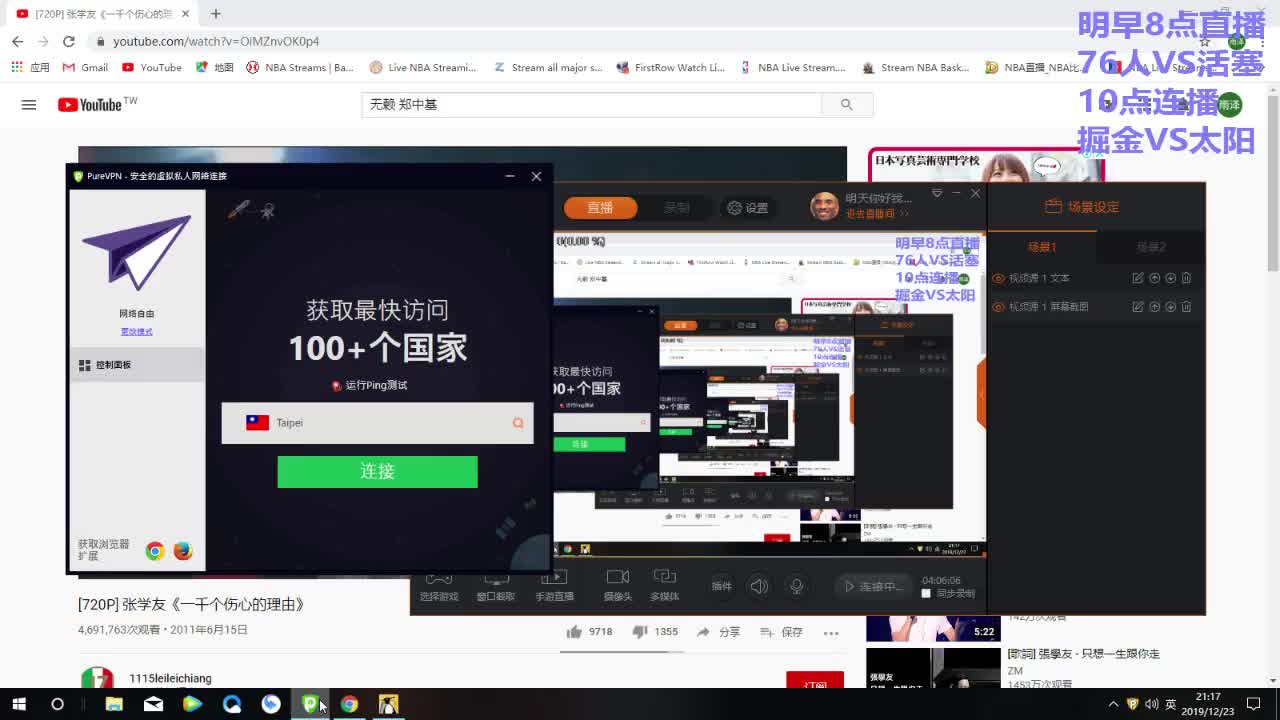Click the green 连接 connect button in PureVPN
This screenshot has height=720, width=1280.
(x=377, y=471)
